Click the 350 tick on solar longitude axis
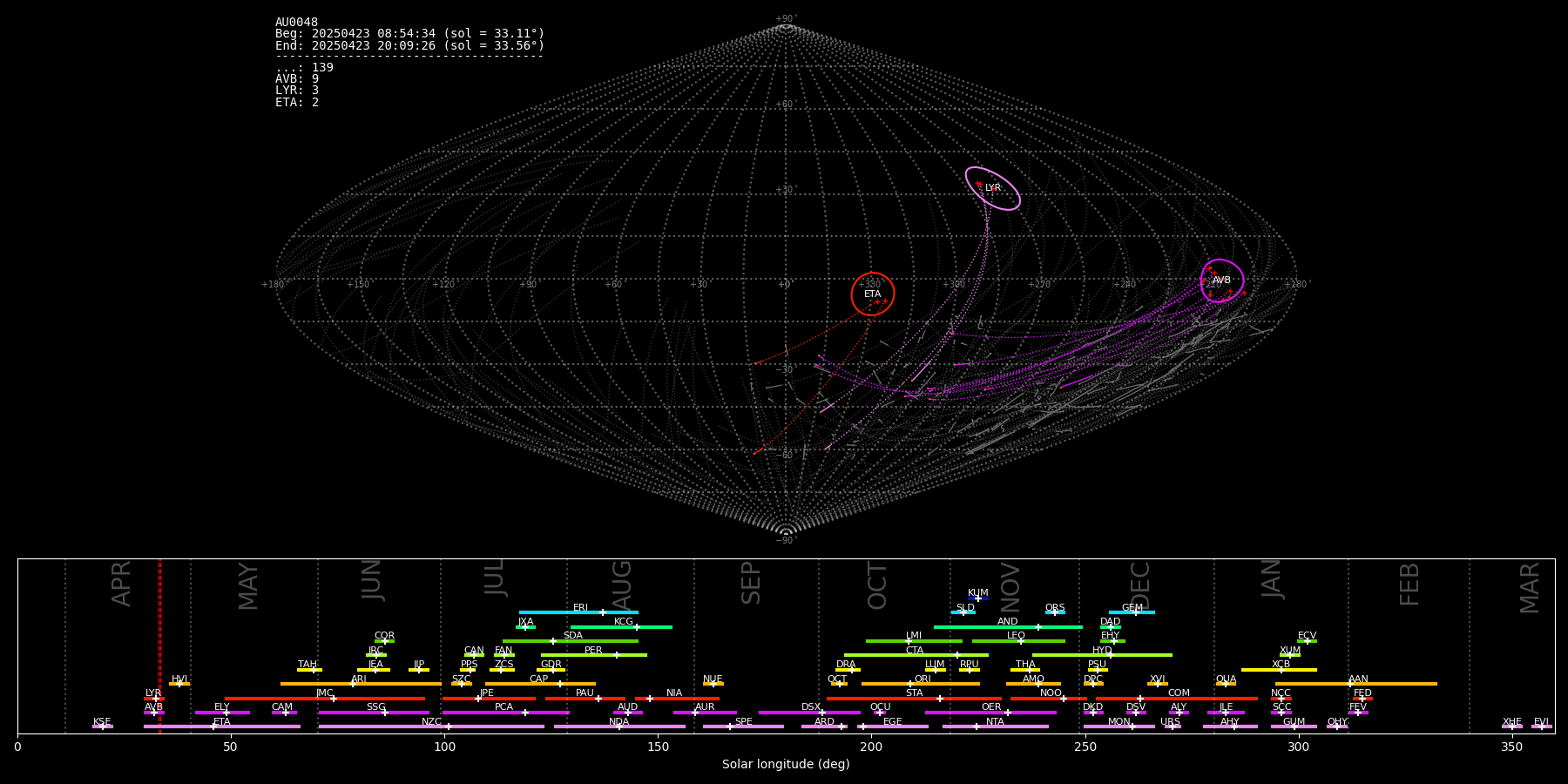 (x=1512, y=747)
